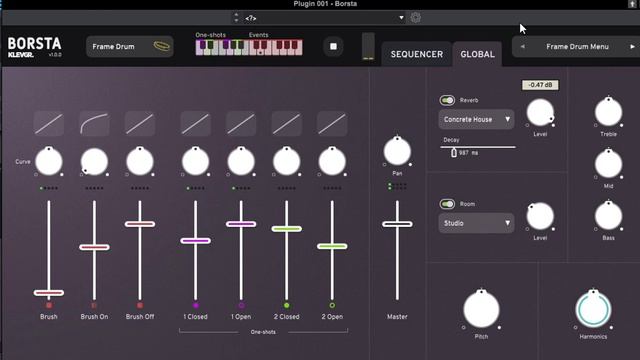Click the output level meter
This screenshot has width=640, height=360.
[368, 47]
